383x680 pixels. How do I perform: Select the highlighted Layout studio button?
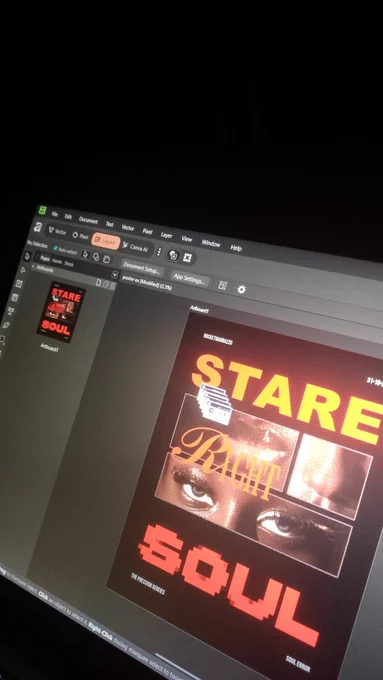105,242
